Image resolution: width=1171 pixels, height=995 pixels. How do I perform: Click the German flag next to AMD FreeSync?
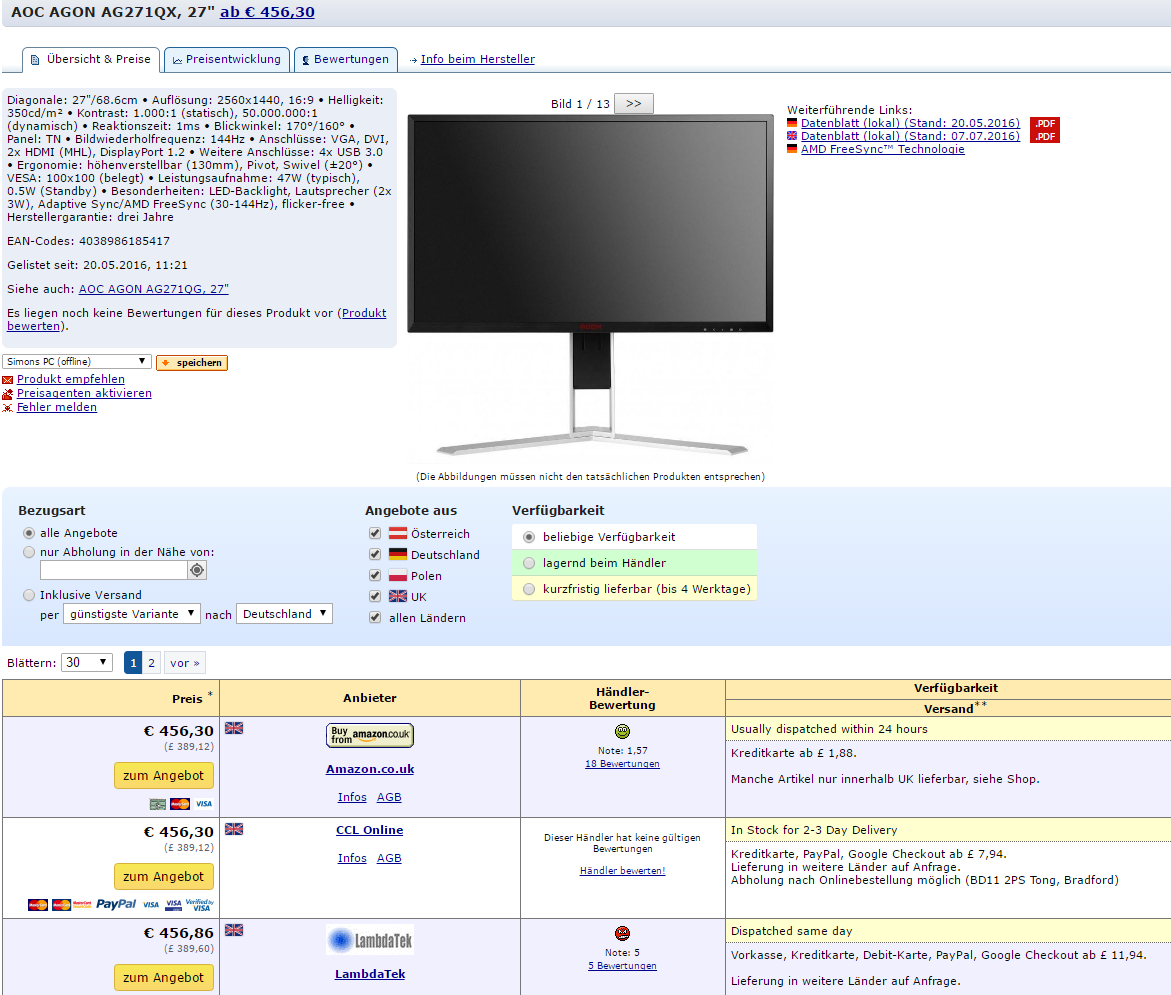pos(792,149)
